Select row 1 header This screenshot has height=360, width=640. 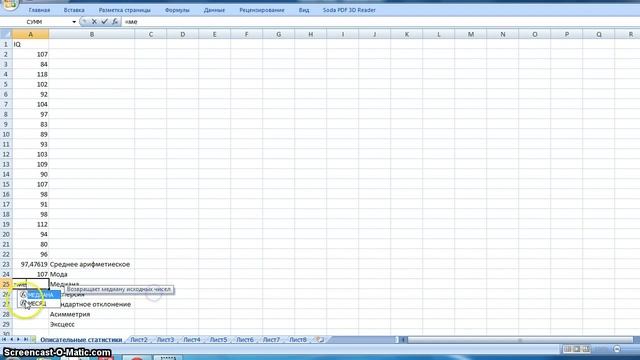click(x=6, y=44)
